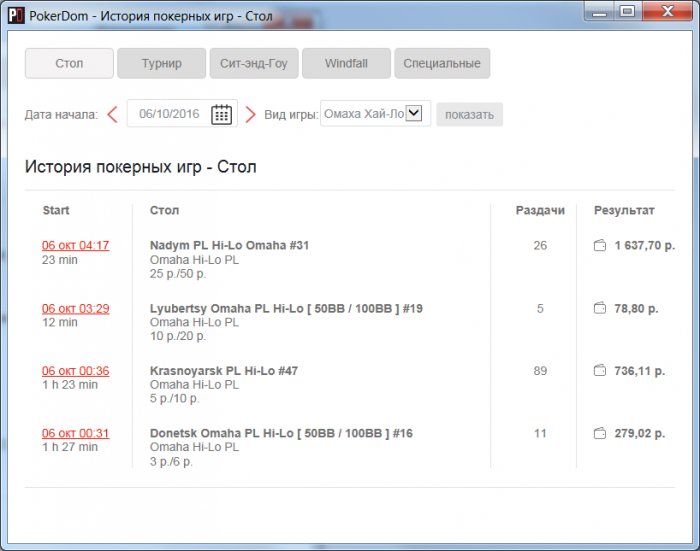Screen dimensions: 700x551
Task: Select Lyubertsy Omaha PL Hi-Lo #19 row
Action: [286, 309]
